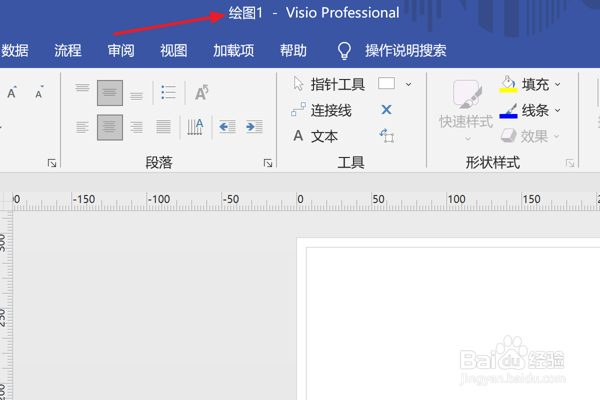Viewport: 600px width, 400px height.
Task: Select the rectangle shape tool
Action: tap(386, 83)
